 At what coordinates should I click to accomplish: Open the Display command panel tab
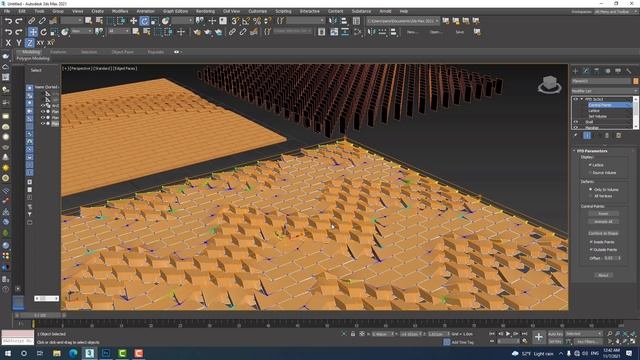pyautogui.click(x=618, y=71)
